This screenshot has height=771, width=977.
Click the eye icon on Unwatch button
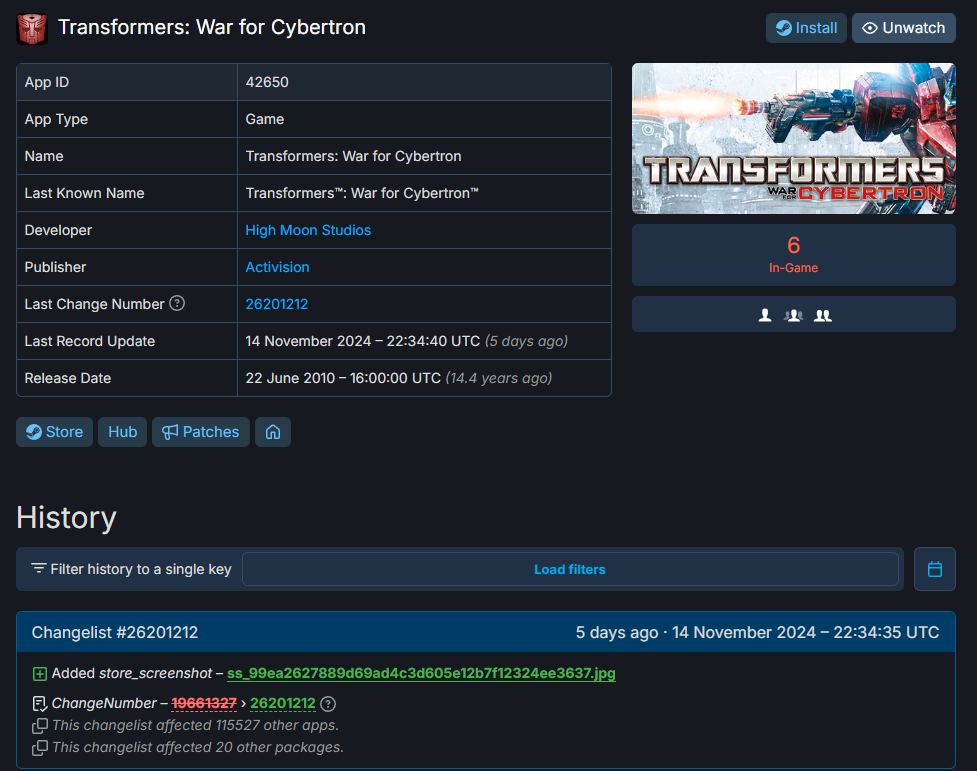[x=870, y=28]
